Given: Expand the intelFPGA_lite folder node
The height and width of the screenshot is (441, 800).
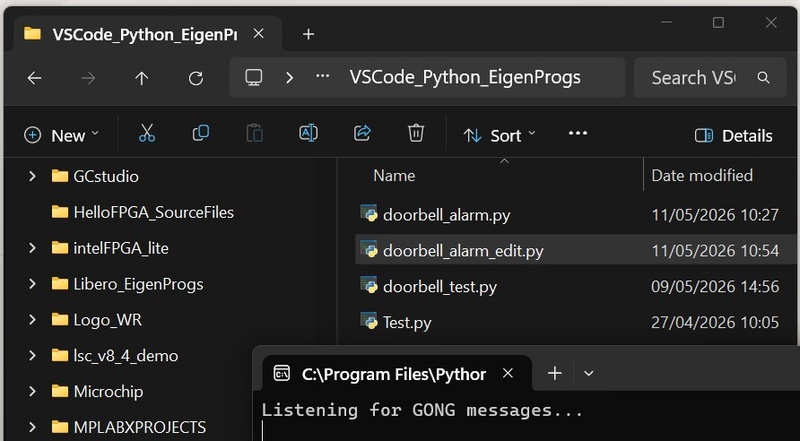Looking at the screenshot, I should (x=32, y=248).
